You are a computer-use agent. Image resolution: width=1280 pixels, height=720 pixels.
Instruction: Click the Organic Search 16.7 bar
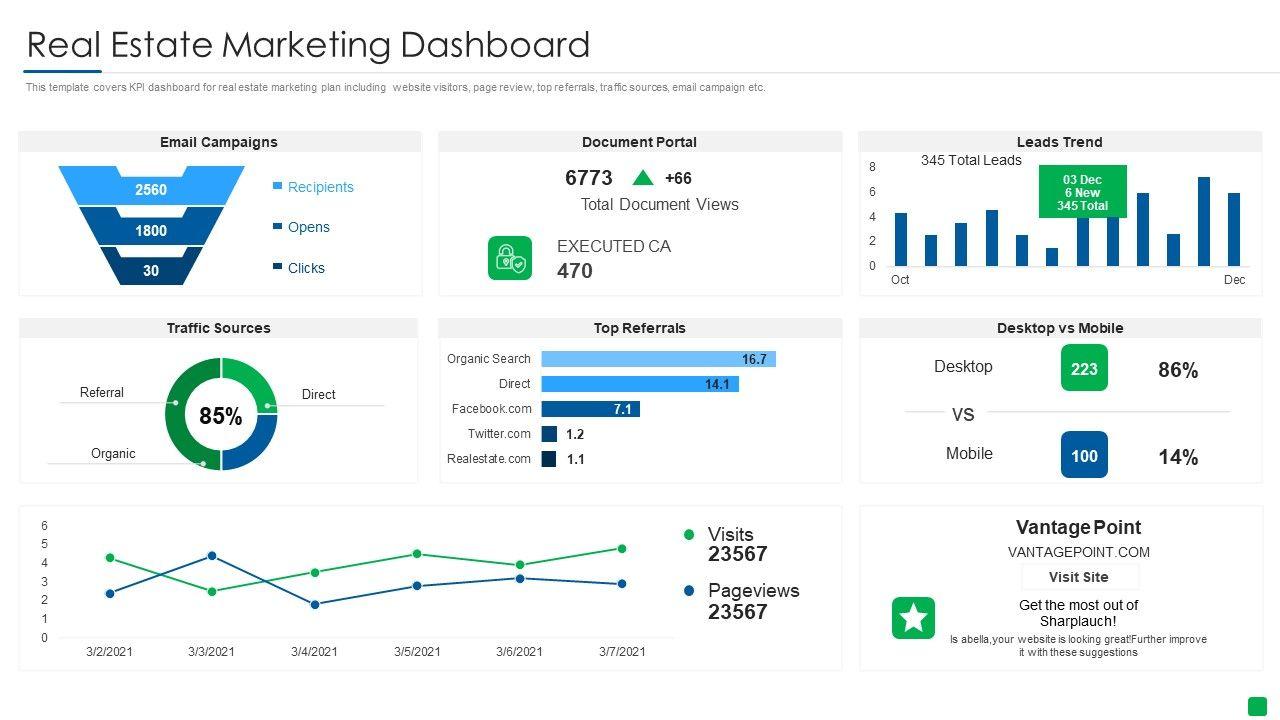pyautogui.click(x=658, y=359)
